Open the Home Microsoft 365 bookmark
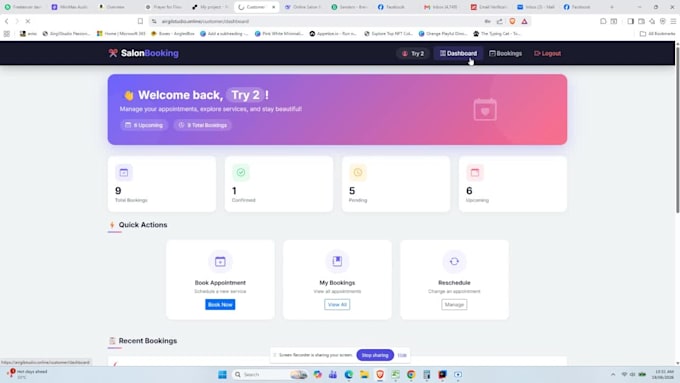 click(x=121, y=33)
